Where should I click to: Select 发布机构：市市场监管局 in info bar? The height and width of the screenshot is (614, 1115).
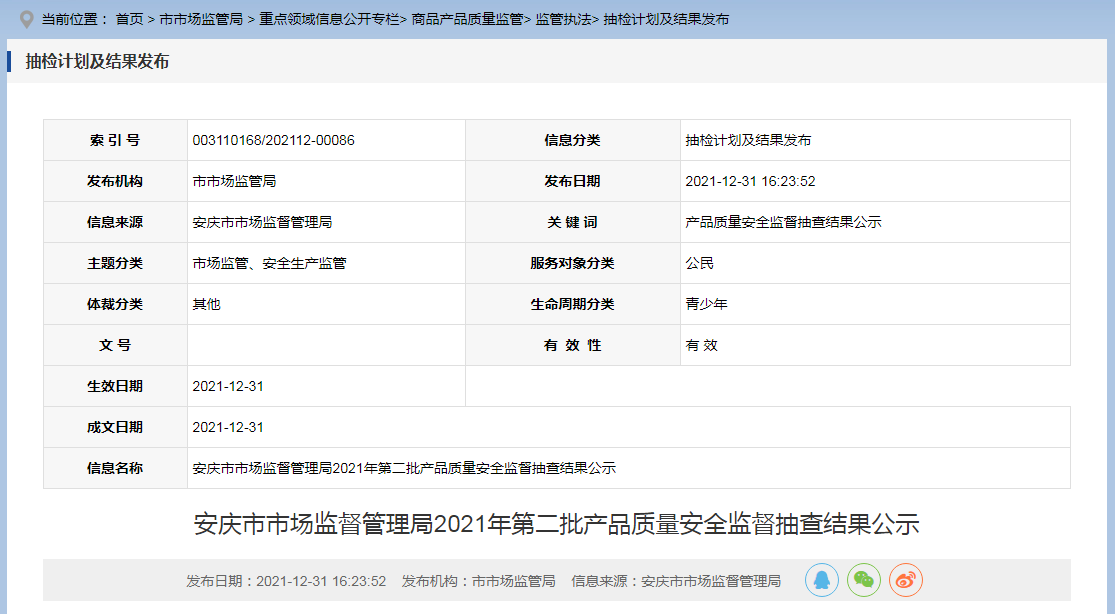coord(479,581)
